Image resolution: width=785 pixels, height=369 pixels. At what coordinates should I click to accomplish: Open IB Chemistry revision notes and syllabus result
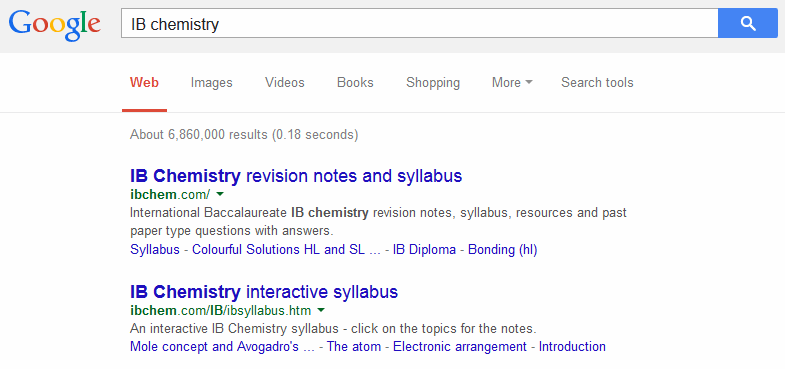tap(296, 176)
